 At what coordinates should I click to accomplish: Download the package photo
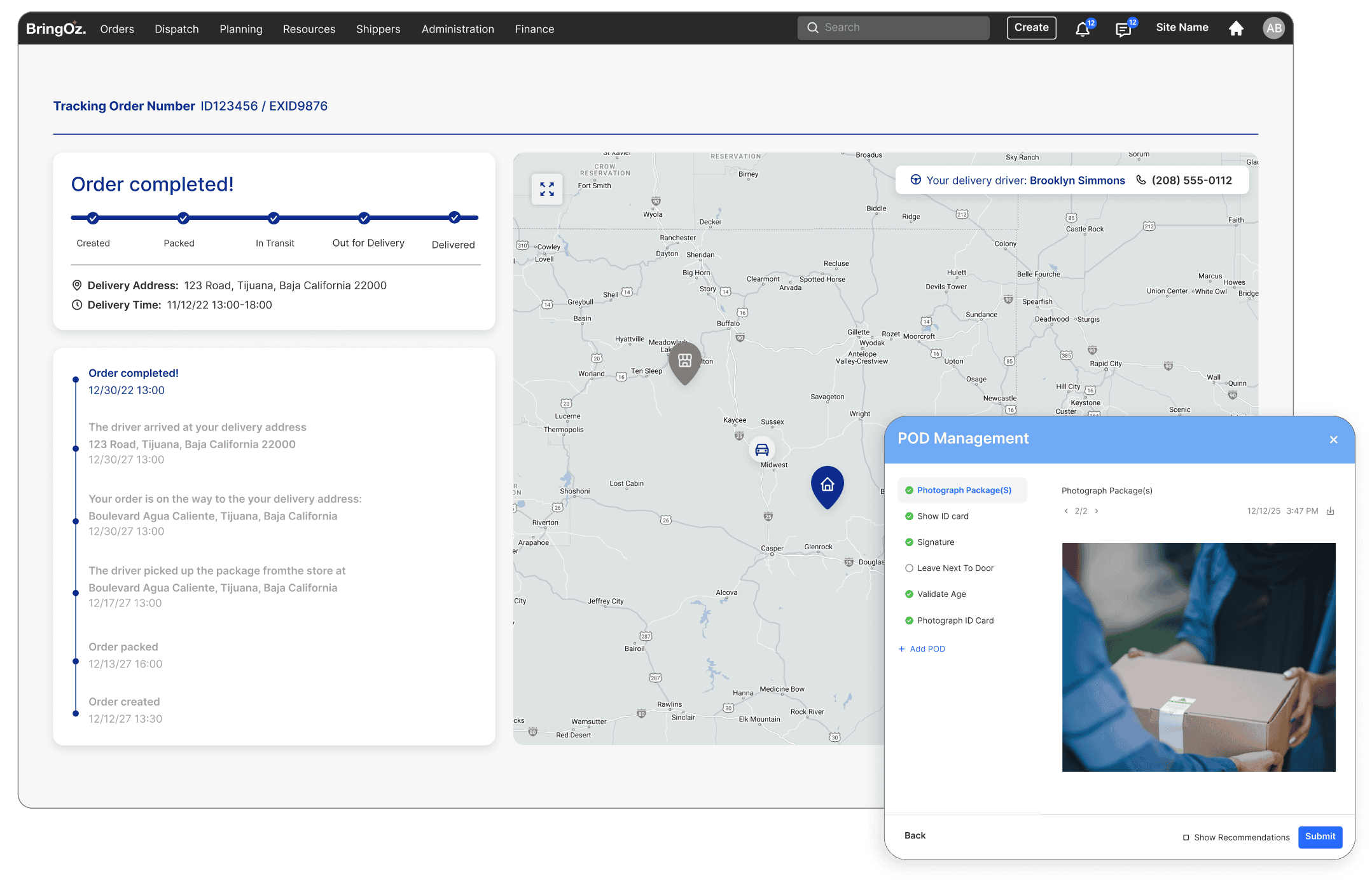tap(1330, 511)
